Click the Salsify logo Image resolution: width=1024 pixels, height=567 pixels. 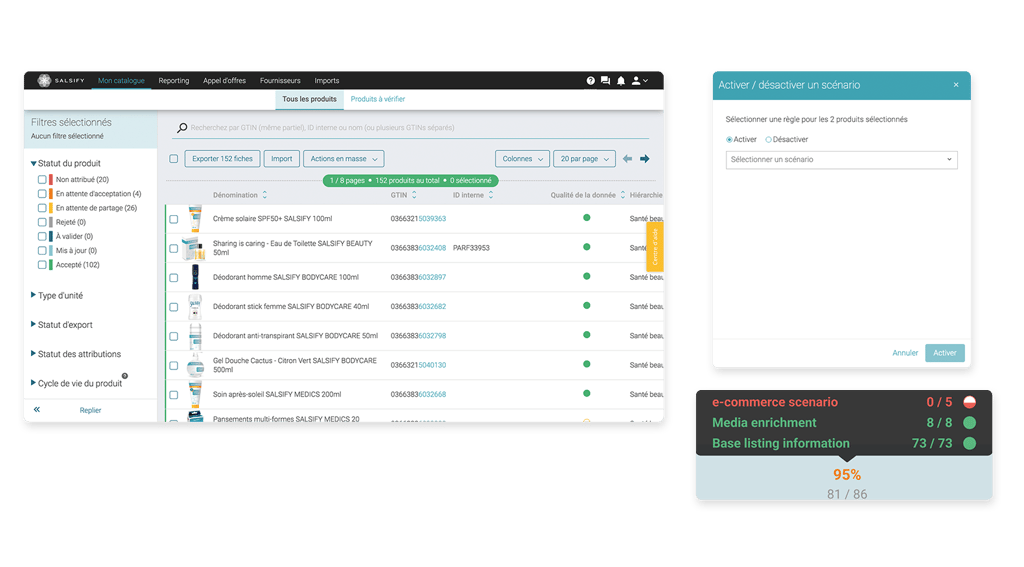(x=61, y=80)
